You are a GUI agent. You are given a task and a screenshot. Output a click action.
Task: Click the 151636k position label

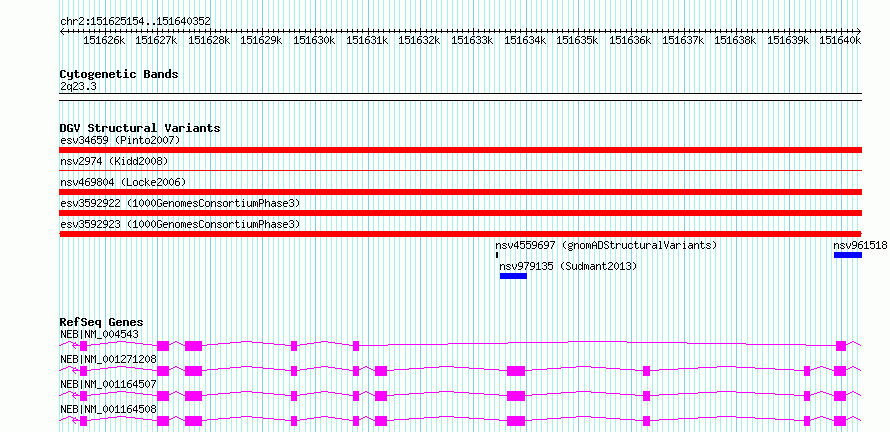(x=630, y=40)
